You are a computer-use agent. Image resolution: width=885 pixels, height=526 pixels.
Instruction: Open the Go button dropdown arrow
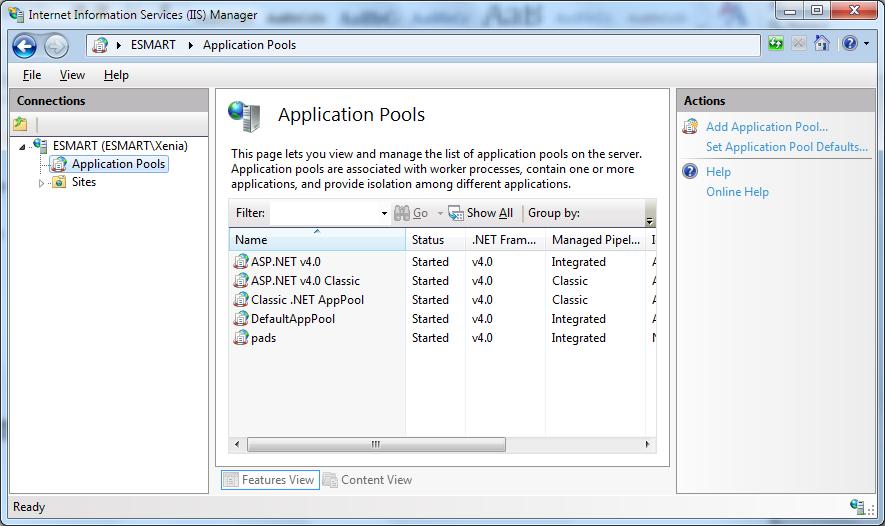pos(440,213)
